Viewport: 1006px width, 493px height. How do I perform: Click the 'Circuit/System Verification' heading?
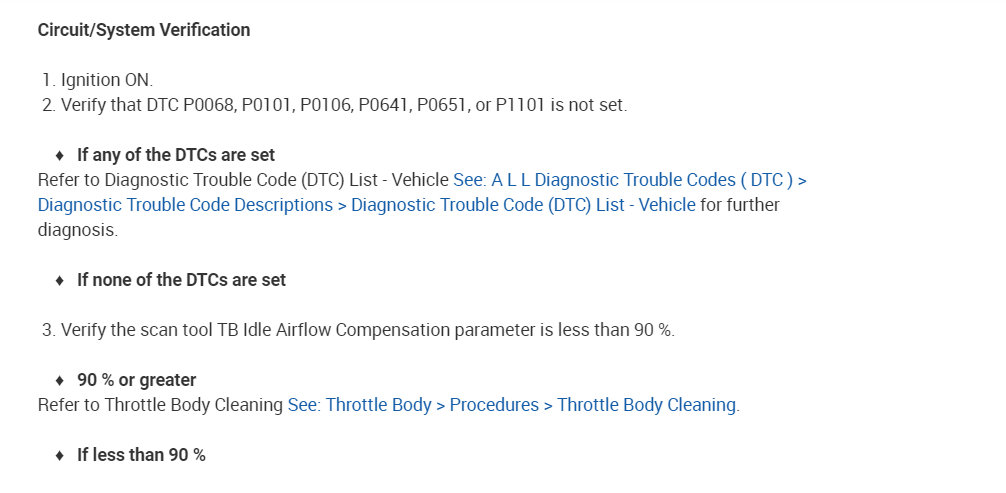tap(144, 30)
